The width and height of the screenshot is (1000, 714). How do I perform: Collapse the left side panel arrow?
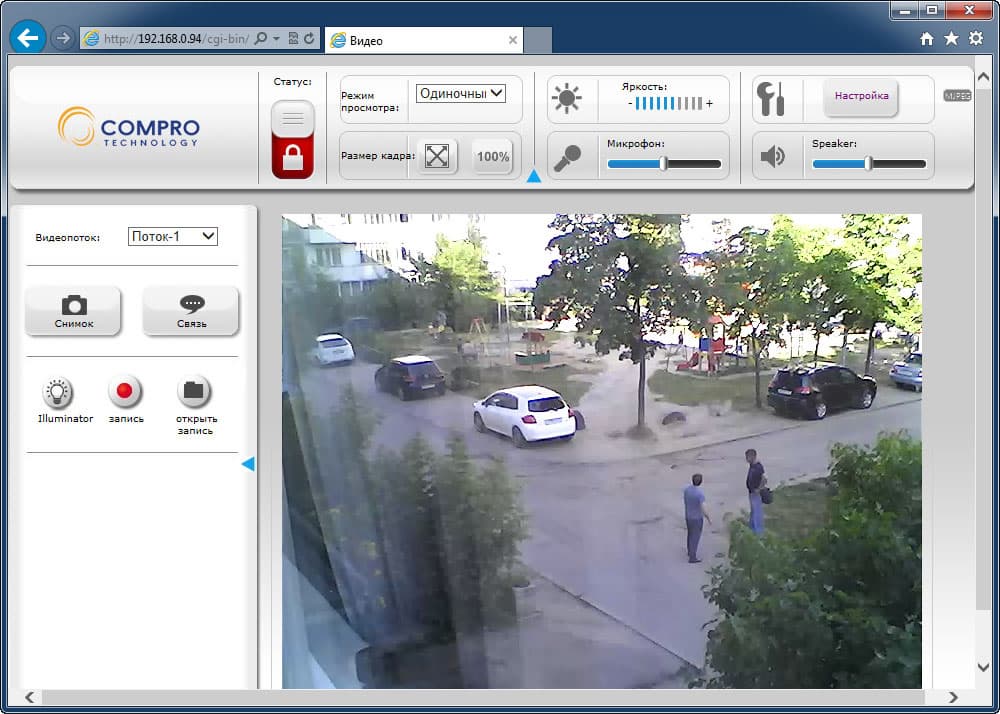coord(248,464)
